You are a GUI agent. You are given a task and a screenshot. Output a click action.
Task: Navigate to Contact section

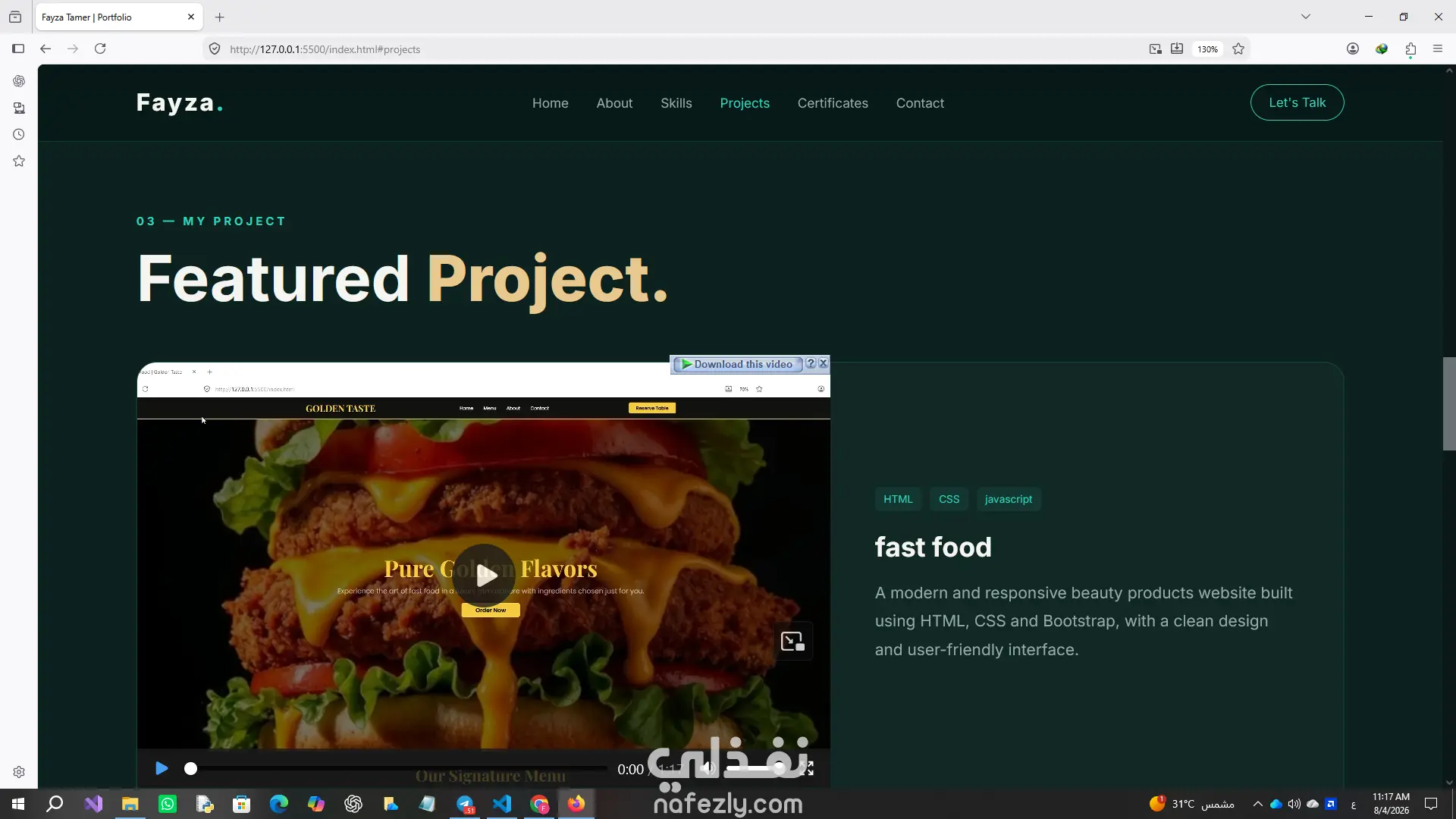click(x=920, y=103)
